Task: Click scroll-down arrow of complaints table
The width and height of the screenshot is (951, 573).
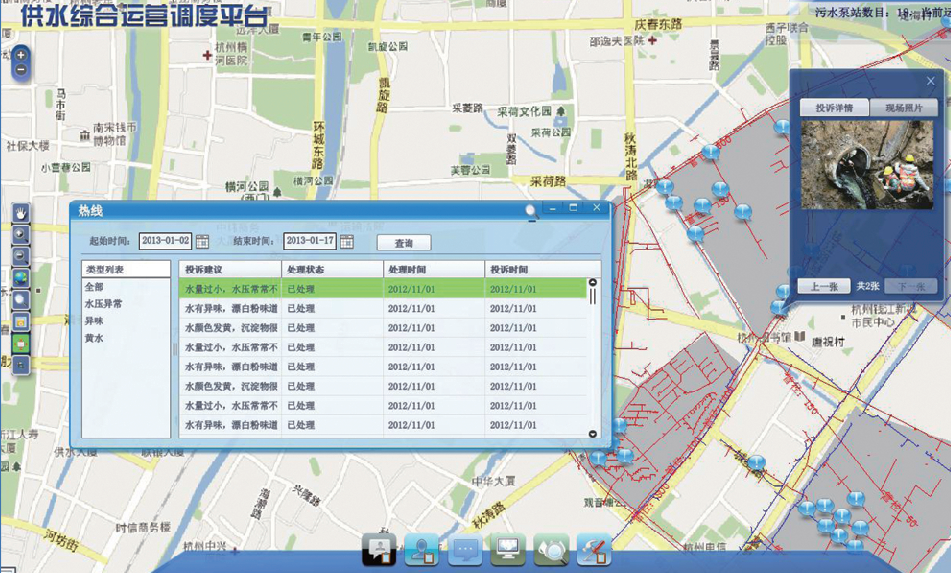Action: tap(593, 434)
